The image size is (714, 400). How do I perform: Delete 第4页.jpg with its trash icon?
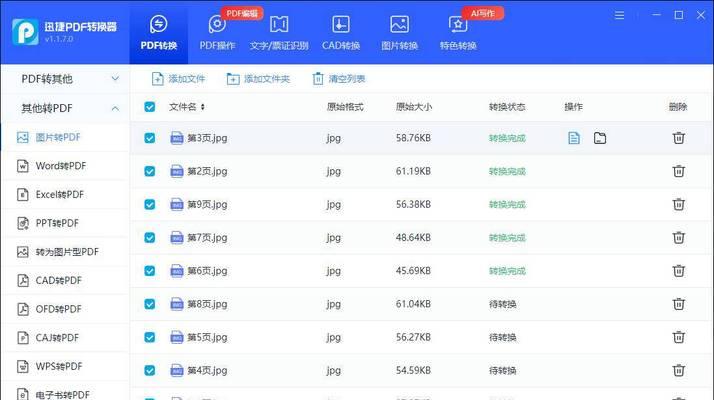(678, 371)
